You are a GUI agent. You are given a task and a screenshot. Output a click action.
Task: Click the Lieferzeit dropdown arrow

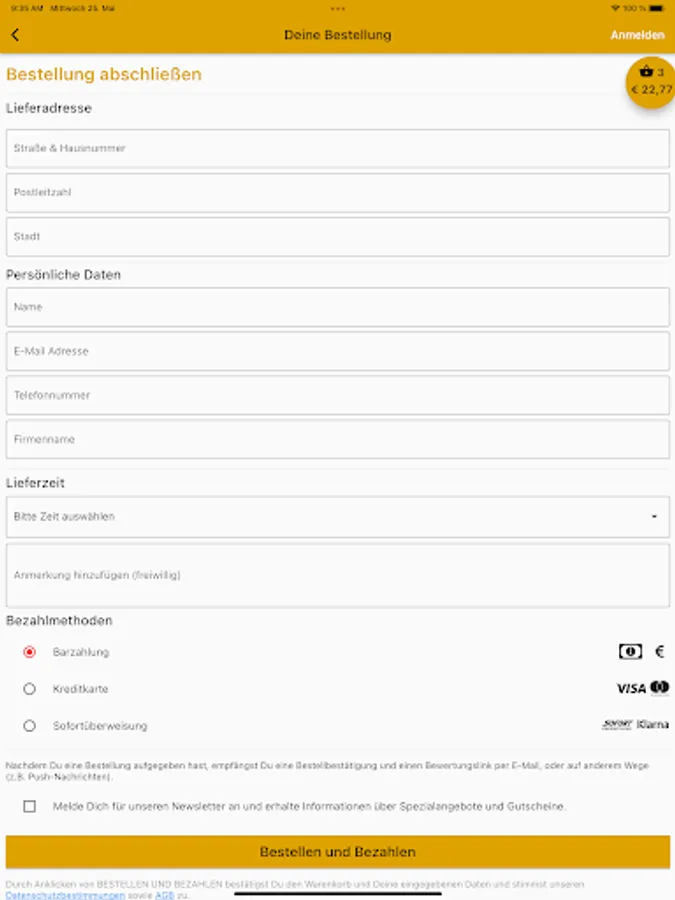coord(654,517)
